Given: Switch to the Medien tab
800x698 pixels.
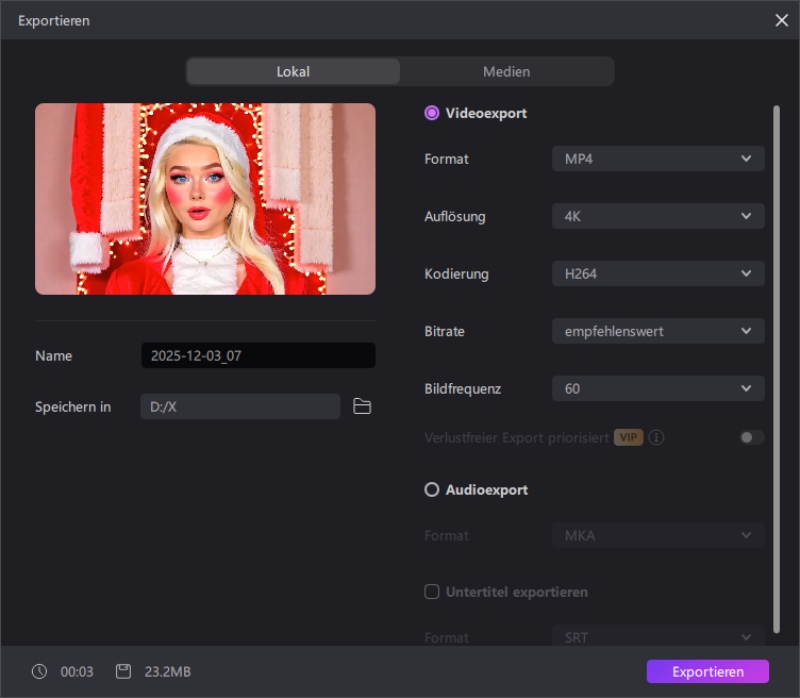Looking at the screenshot, I should [507, 71].
